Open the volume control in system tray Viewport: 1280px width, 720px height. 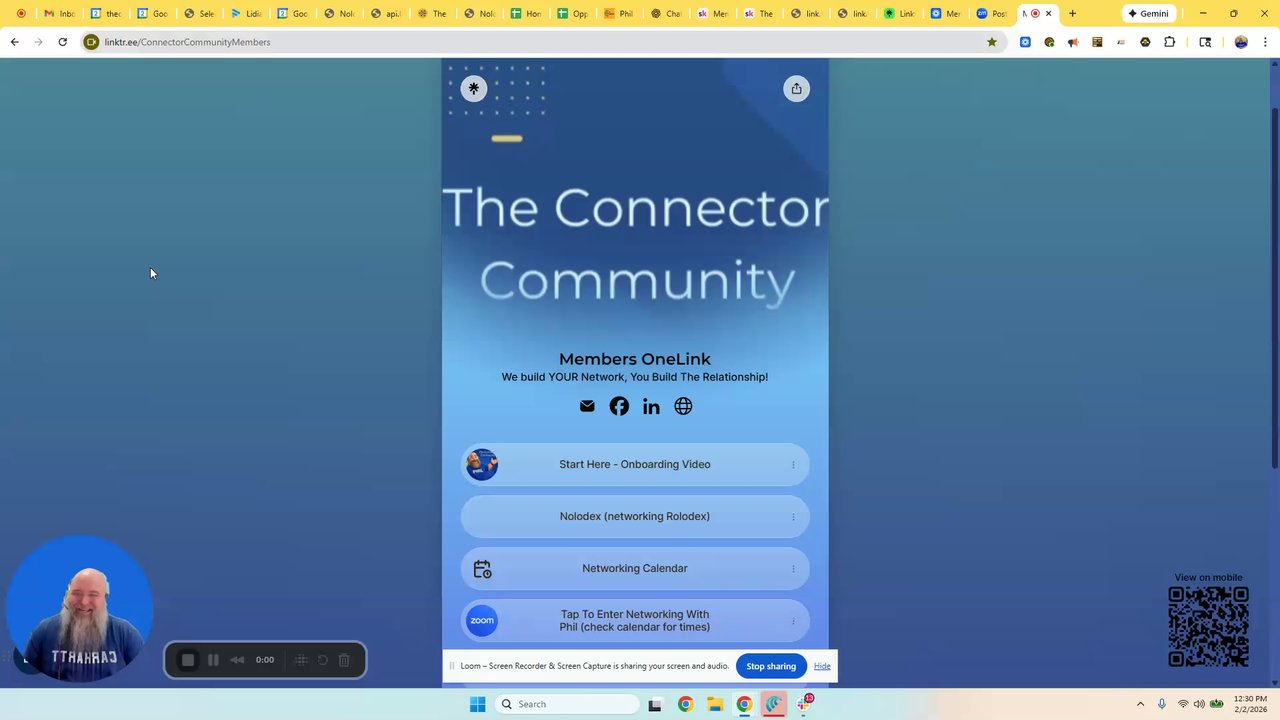point(1199,704)
